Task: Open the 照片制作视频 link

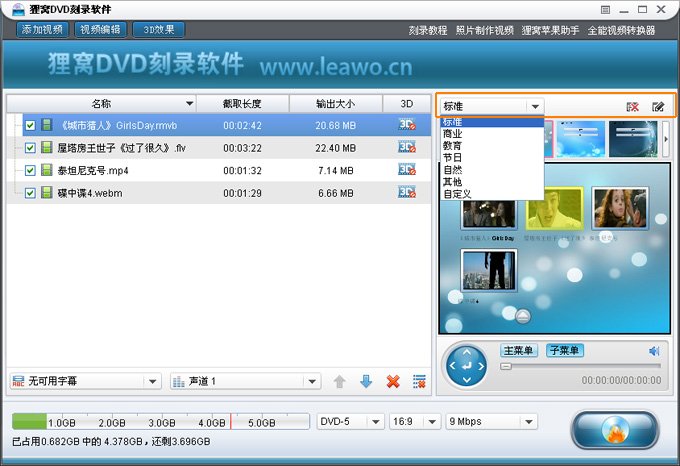Action: [x=484, y=30]
